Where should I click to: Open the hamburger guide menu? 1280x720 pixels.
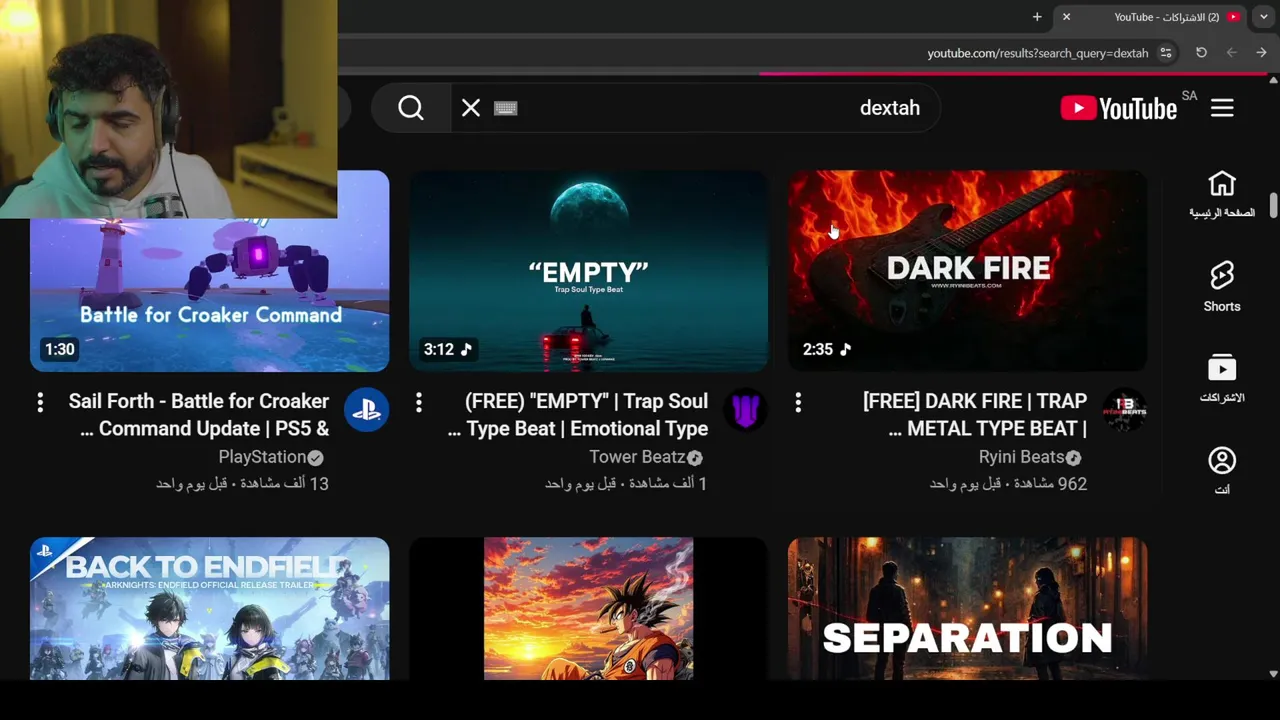click(1222, 108)
